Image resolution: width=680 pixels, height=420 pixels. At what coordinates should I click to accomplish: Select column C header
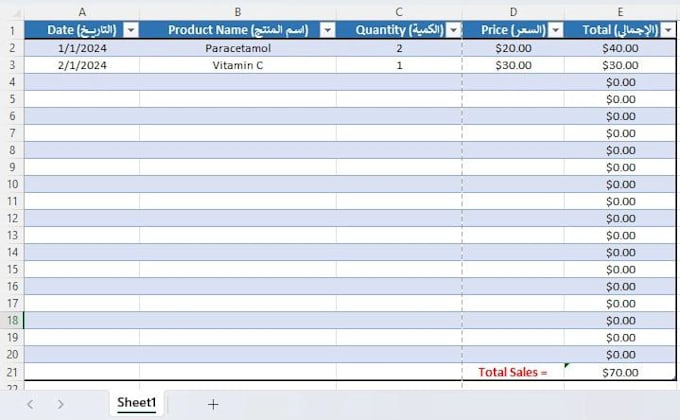pos(399,12)
